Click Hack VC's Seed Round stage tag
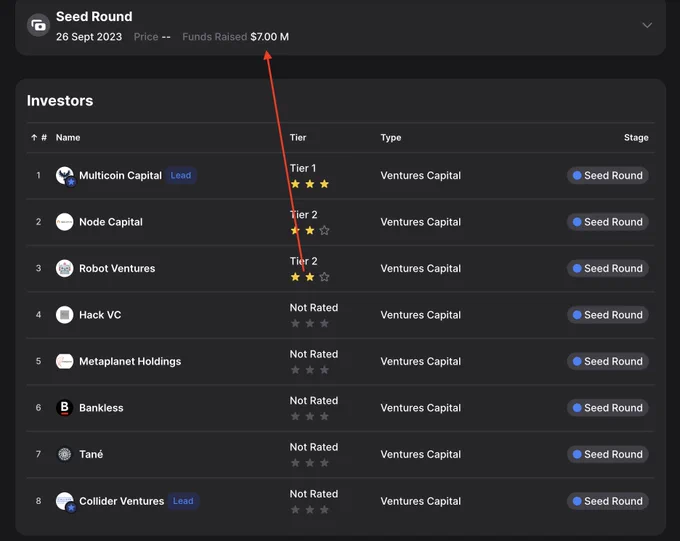This screenshot has width=680, height=541. pyautogui.click(x=608, y=315)
